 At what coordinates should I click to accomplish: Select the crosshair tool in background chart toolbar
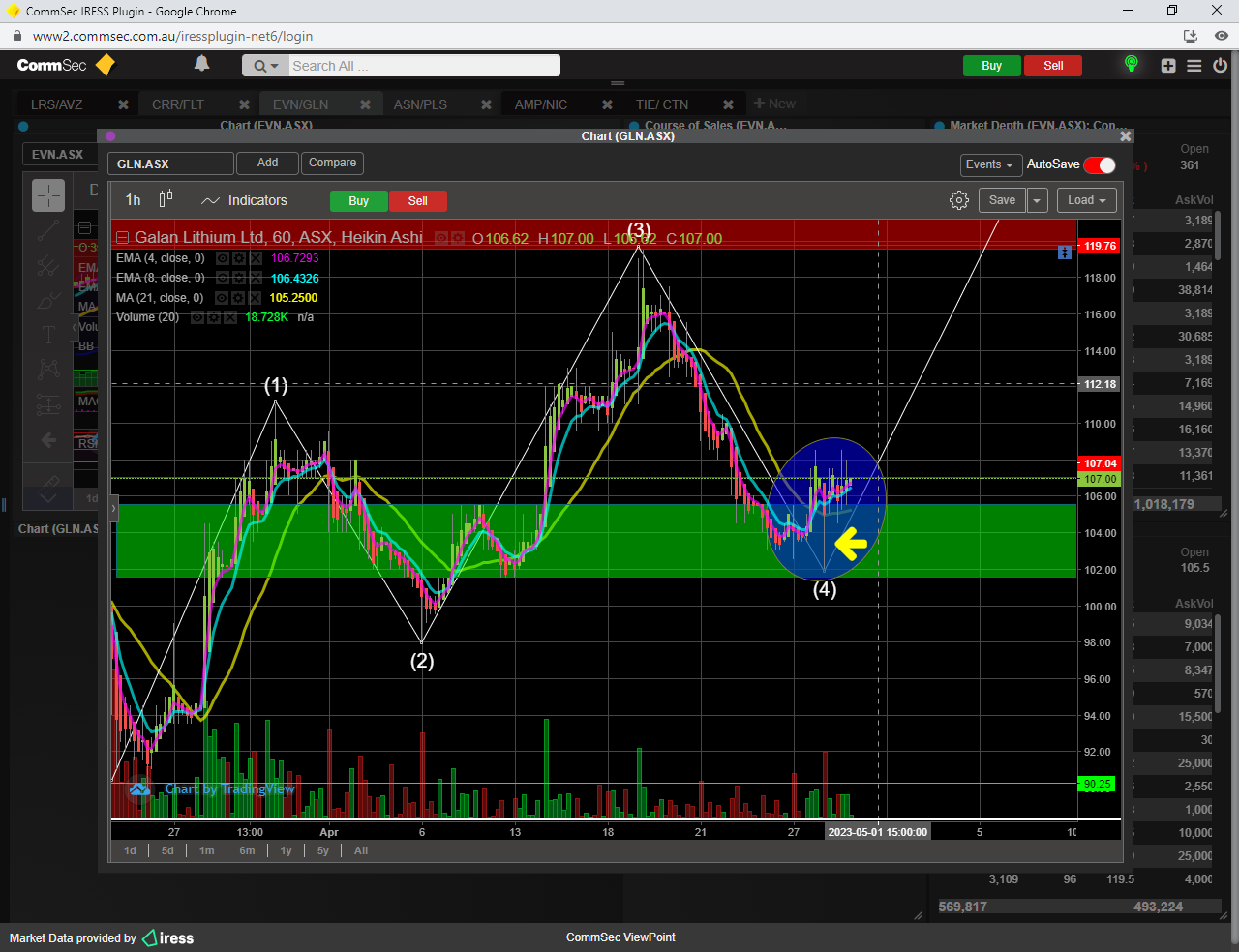48,195
